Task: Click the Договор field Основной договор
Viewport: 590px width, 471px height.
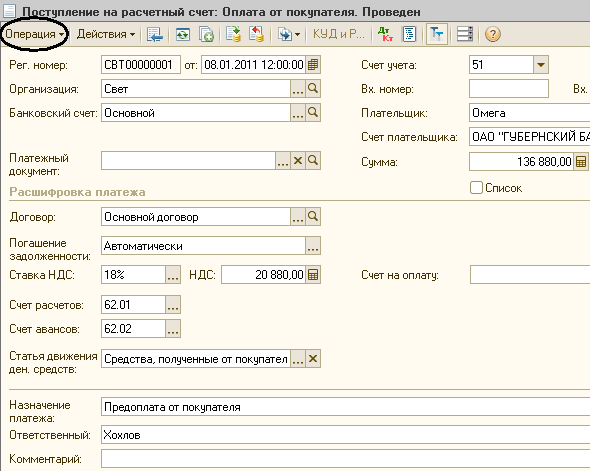Action: click(196, 217)
